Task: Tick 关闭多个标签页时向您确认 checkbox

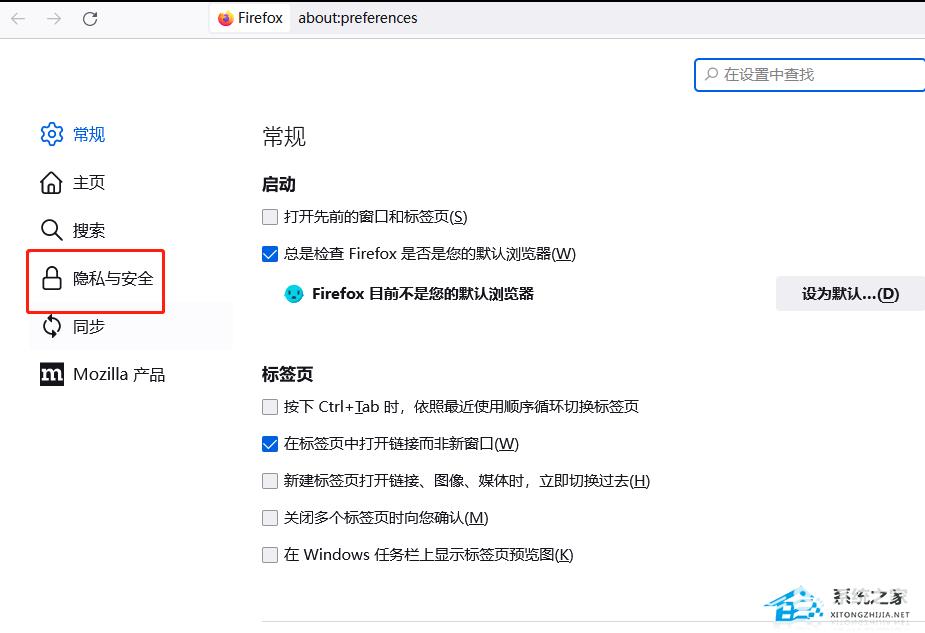Action: click(270, 518)
